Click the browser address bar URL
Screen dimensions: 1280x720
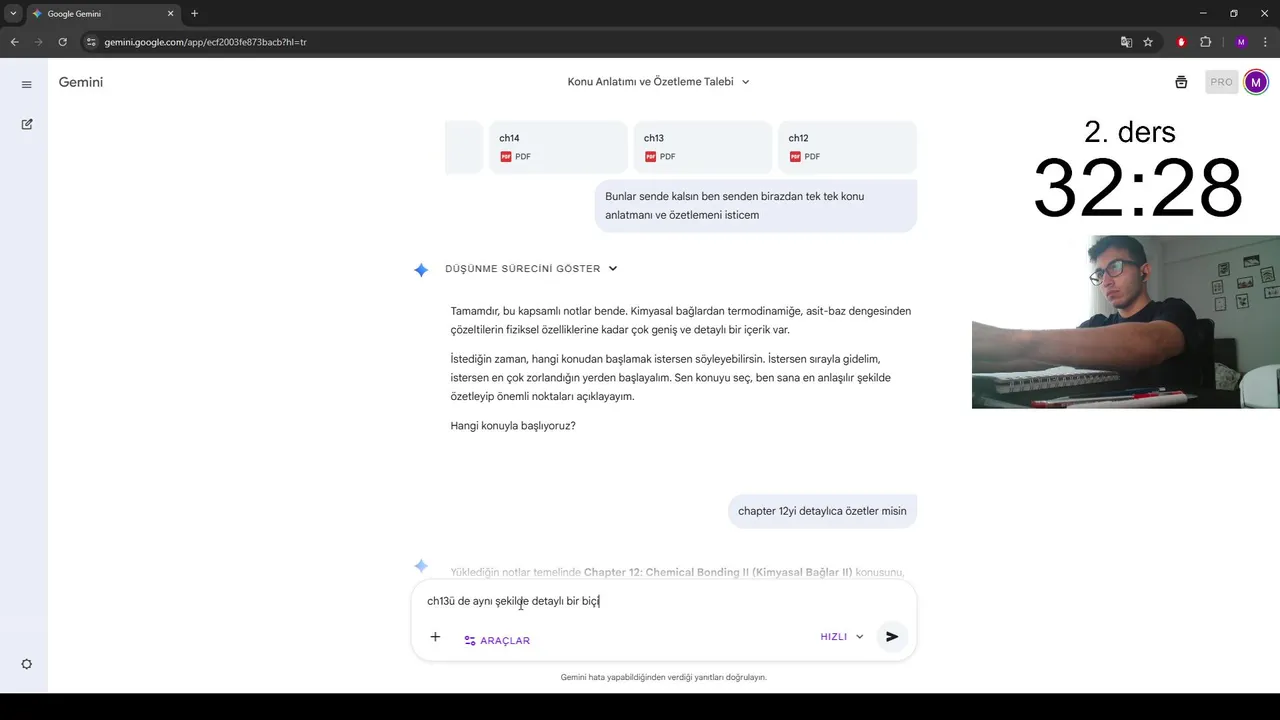point(205,42)
